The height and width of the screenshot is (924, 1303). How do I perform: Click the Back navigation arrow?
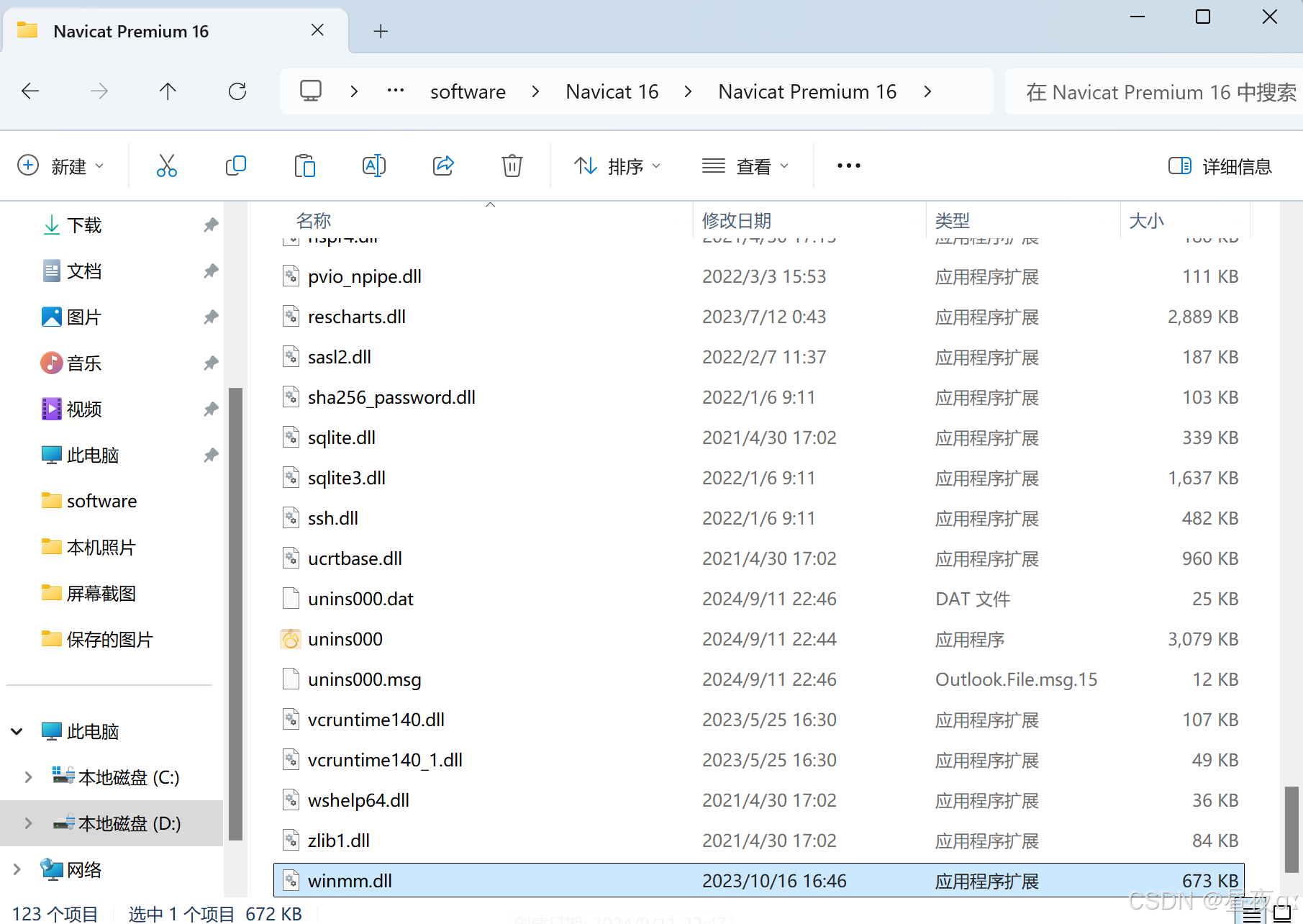30,91
